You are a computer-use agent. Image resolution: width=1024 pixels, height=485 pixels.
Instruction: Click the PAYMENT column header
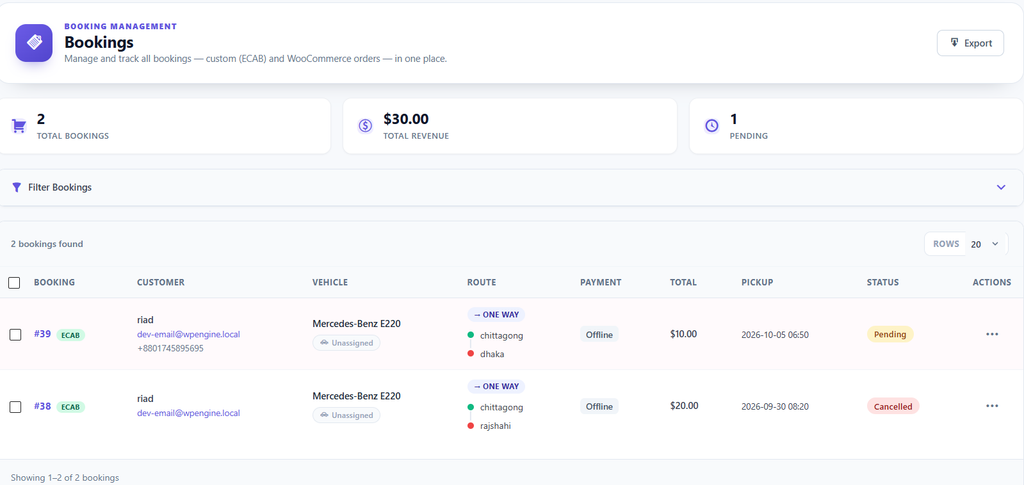pyautogui.click(x=601, y=283)
